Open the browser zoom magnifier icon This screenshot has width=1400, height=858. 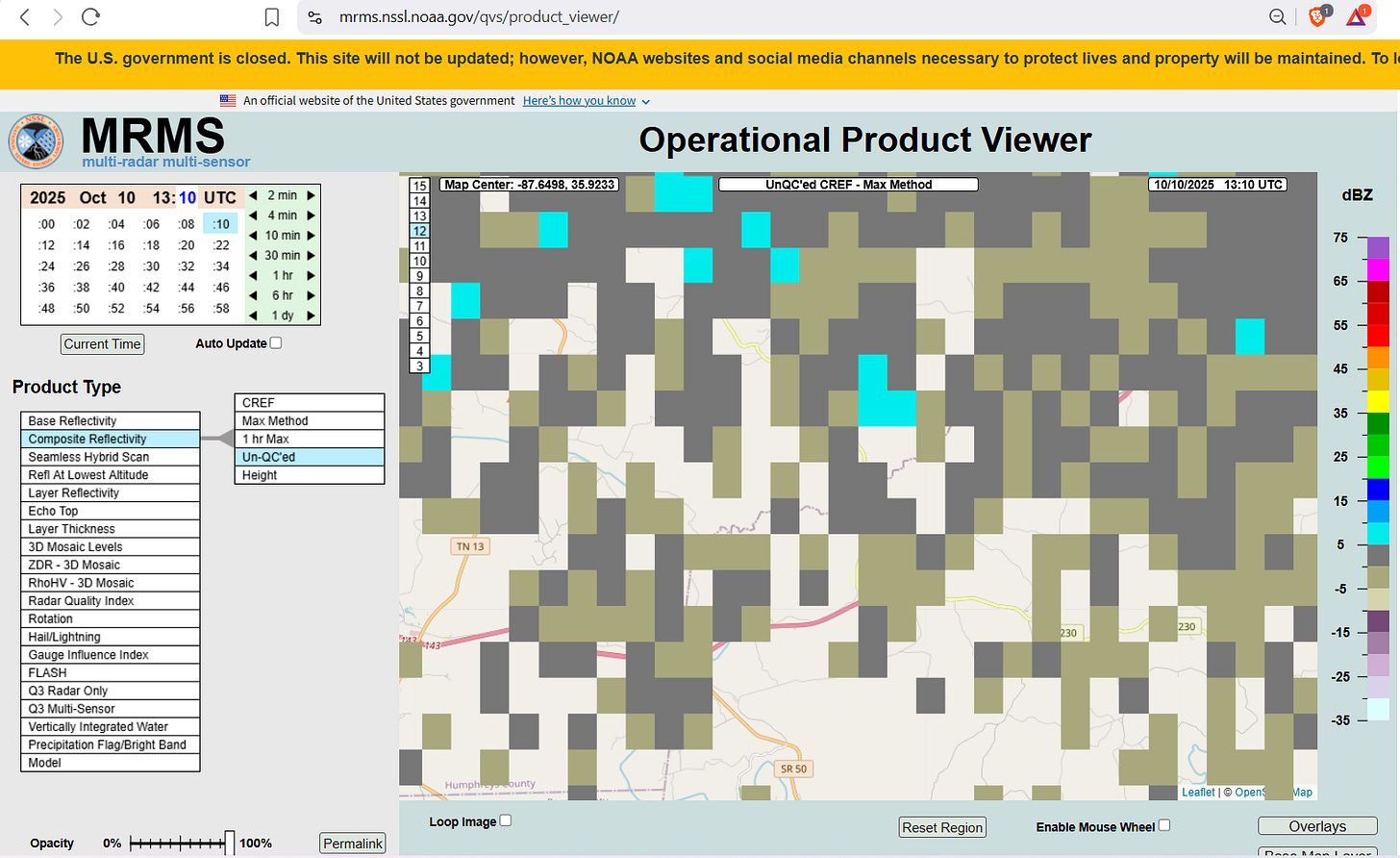coord(1277,17)
